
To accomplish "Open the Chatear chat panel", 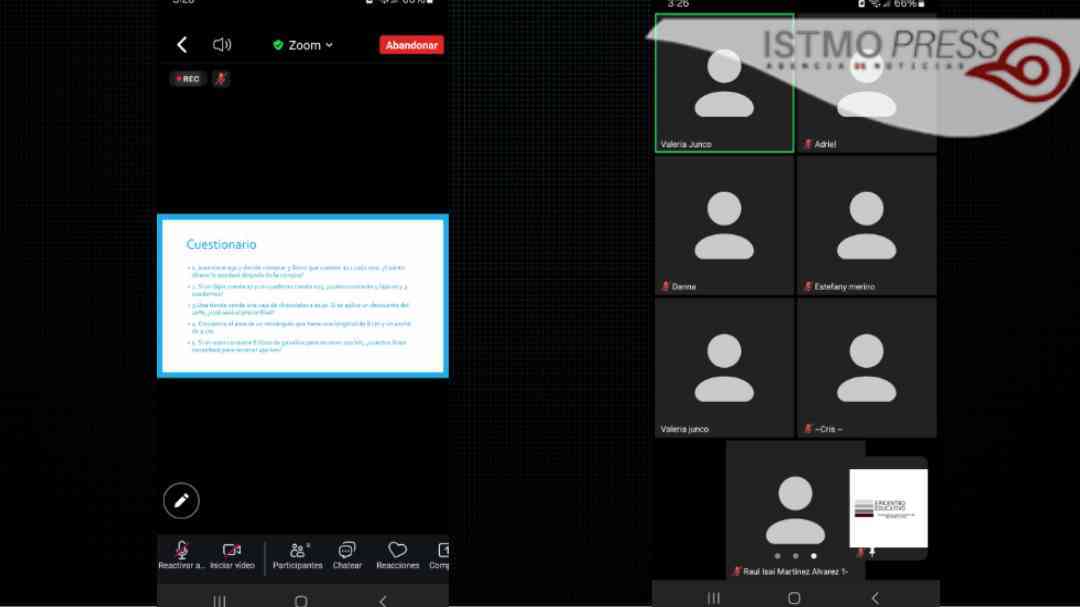I will click(x=347, y=555).
